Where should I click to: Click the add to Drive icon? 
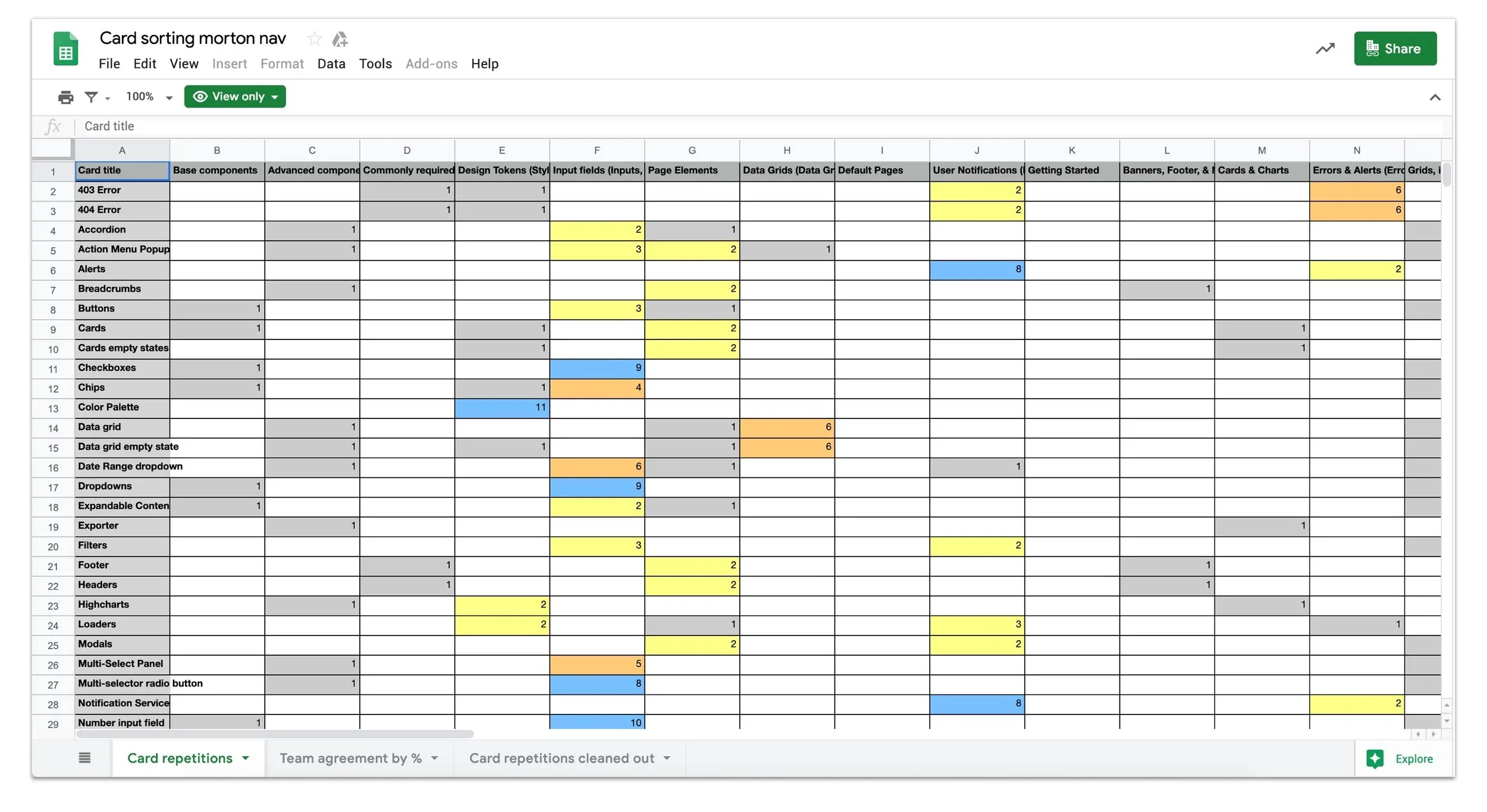(x=340, y=39)
